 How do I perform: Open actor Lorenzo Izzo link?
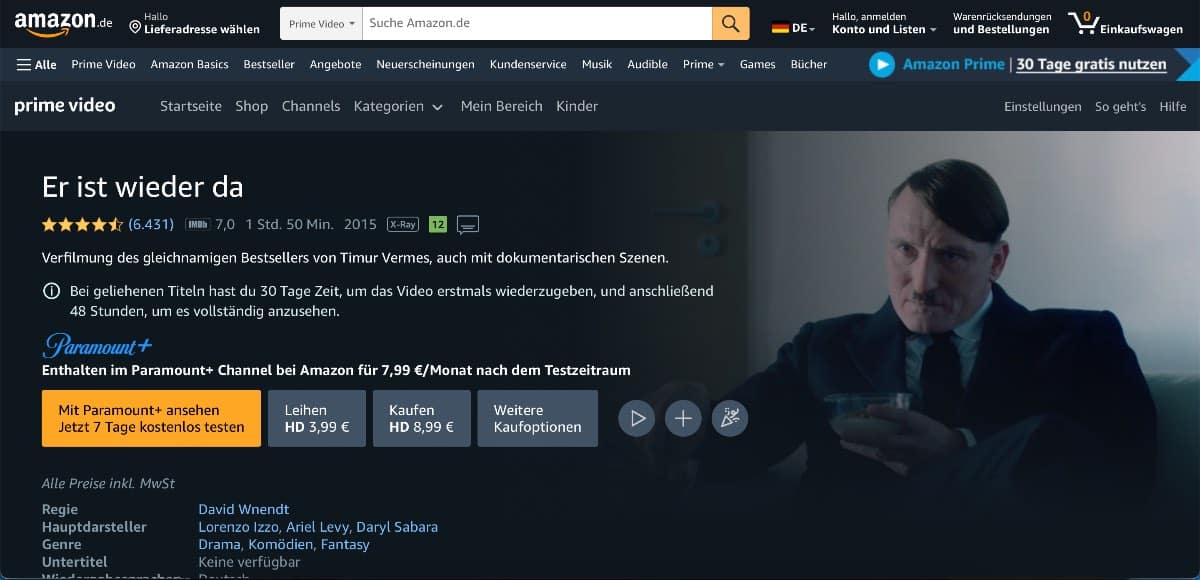[x=240, y=527]
